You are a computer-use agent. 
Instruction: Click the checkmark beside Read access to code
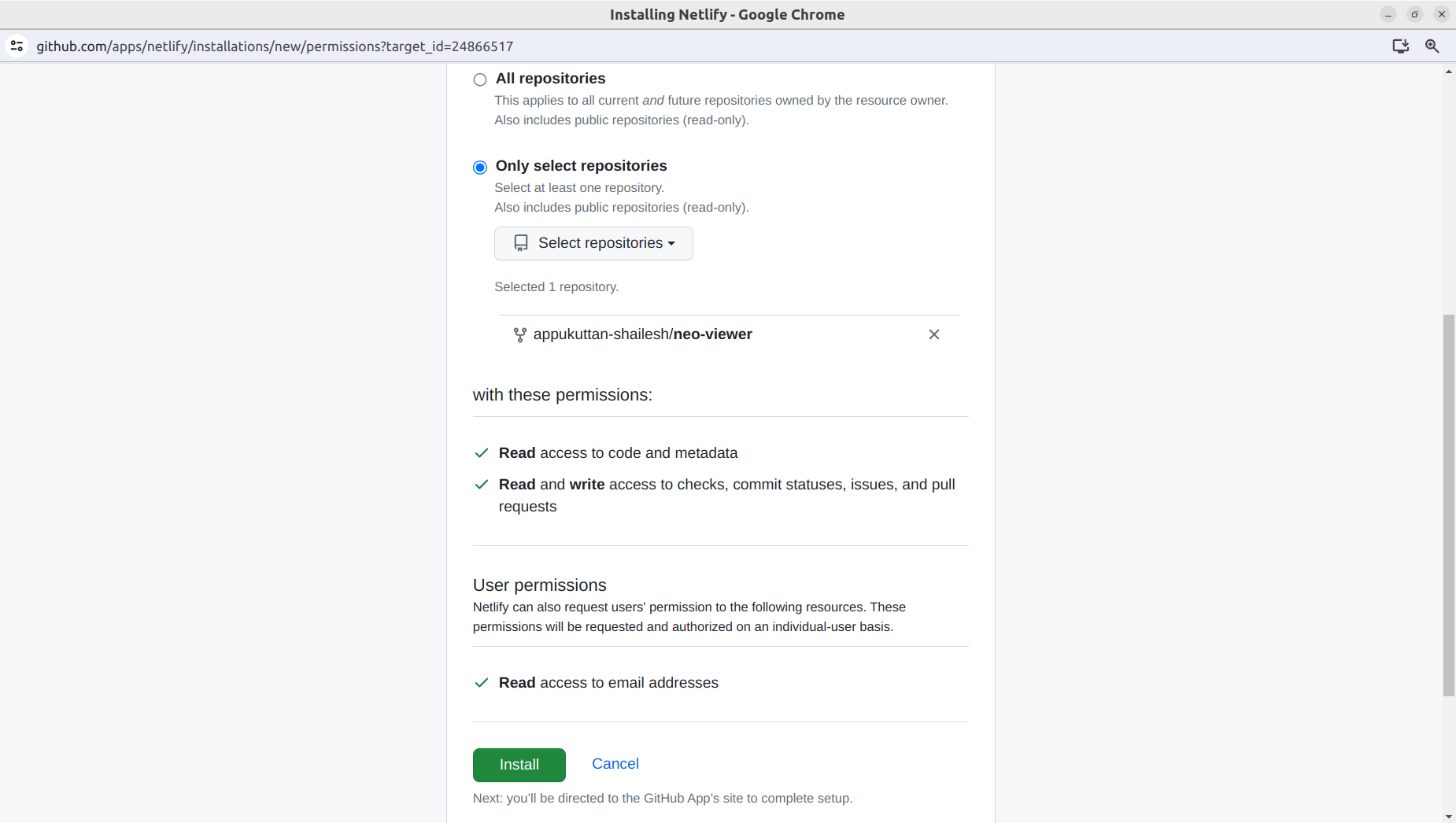(480, 453)
